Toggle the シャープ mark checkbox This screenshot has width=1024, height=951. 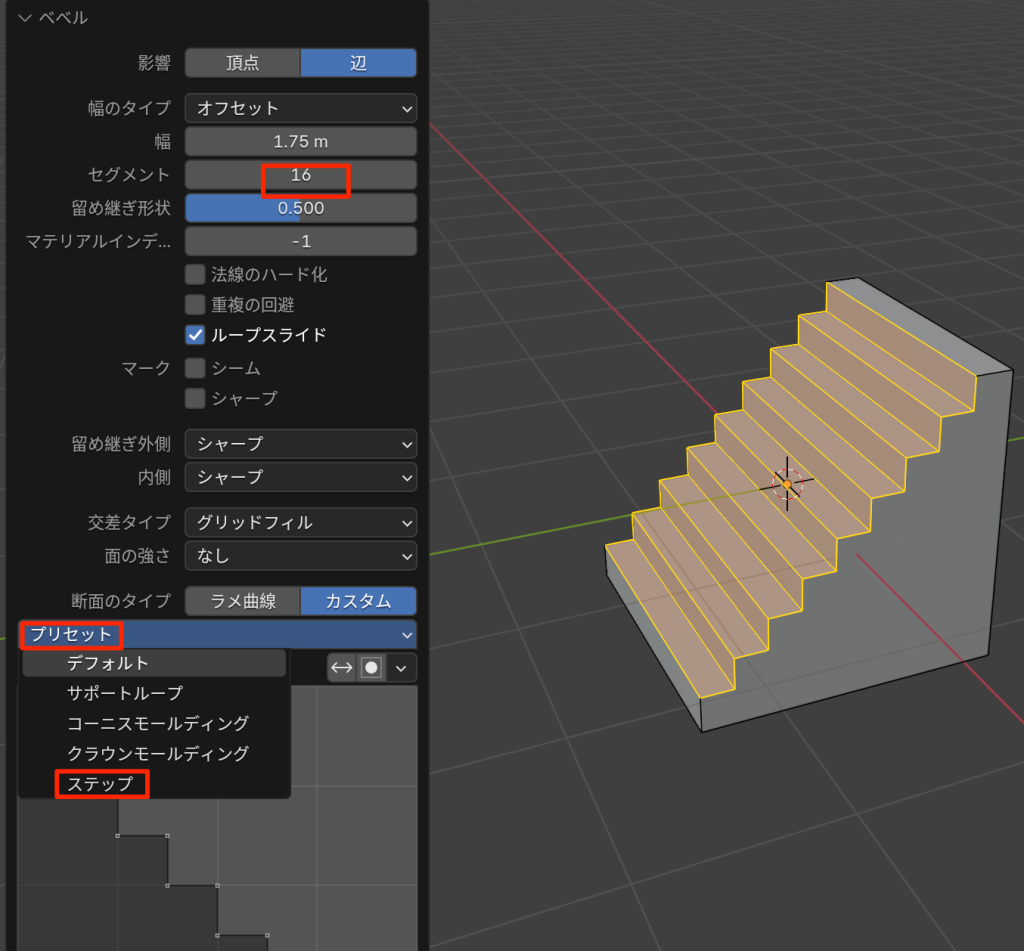[x=195, y=398]
